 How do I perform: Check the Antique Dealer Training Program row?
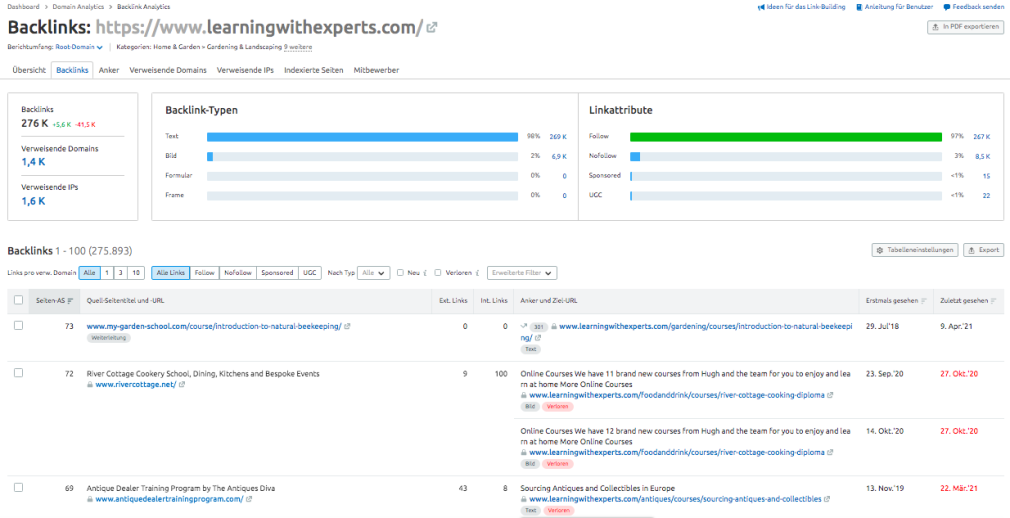[x=18, y=488]
